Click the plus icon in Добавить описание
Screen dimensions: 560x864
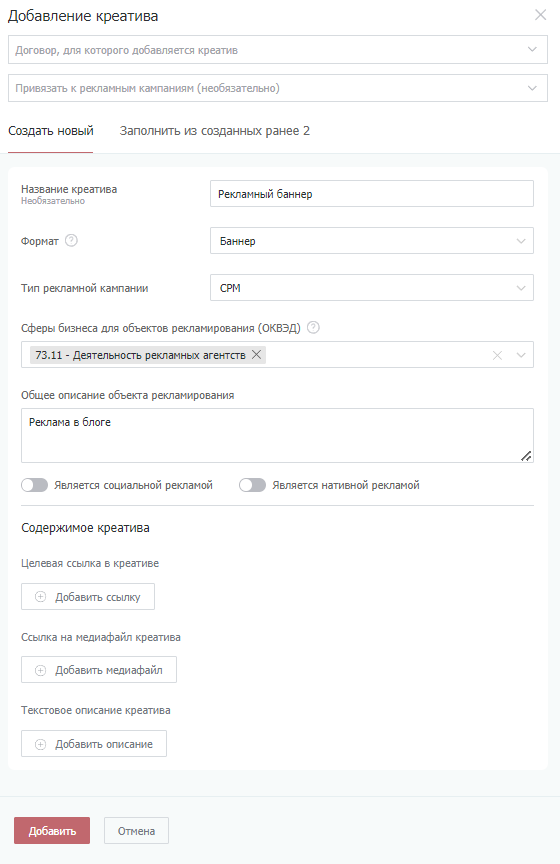(40, 744)
